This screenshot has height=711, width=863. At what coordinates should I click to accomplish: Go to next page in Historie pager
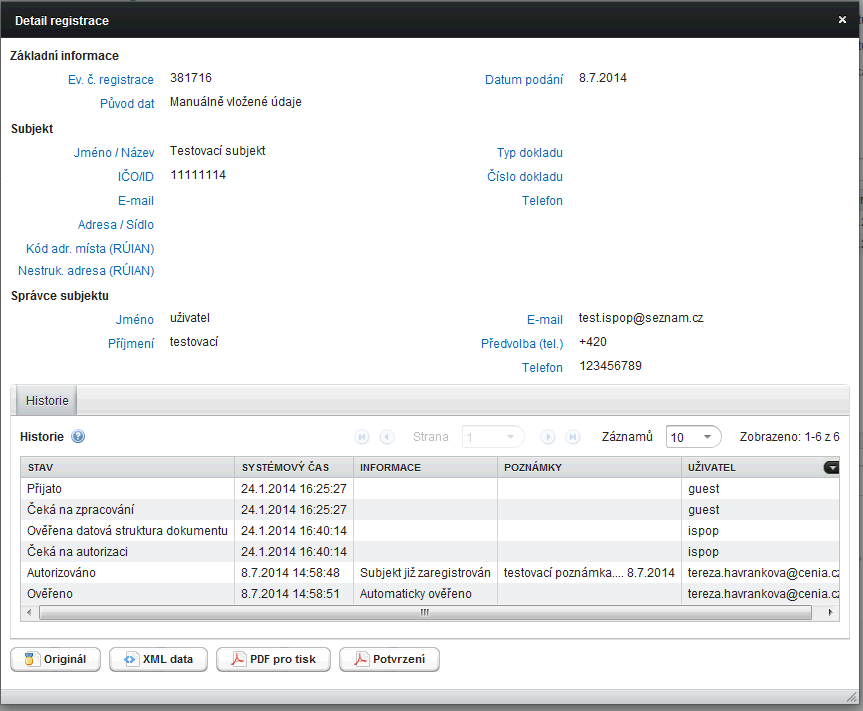548,437
